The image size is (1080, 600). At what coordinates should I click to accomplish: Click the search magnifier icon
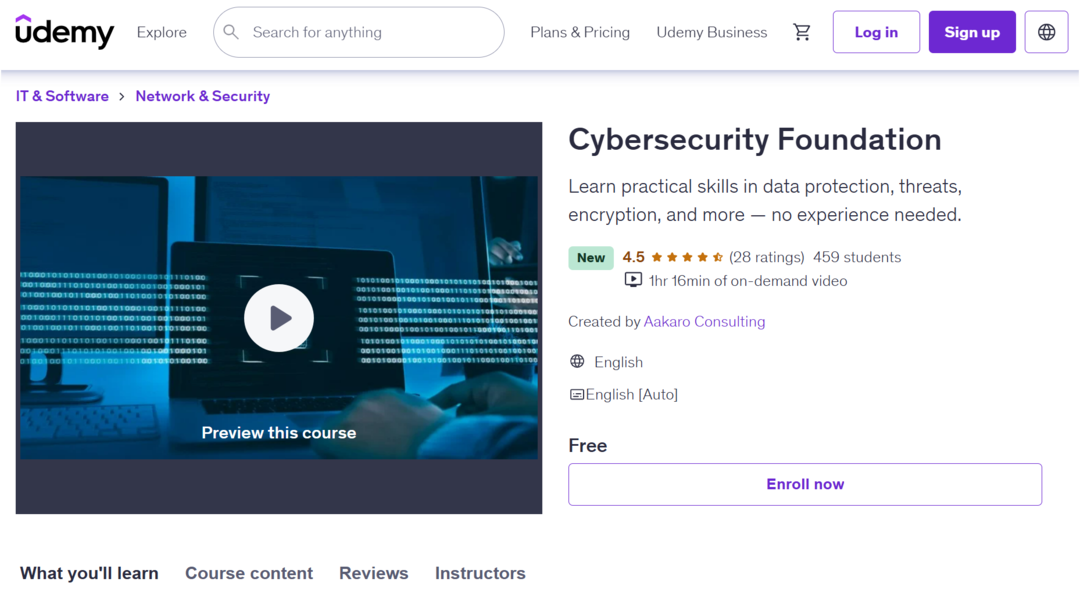[x=231, y=32]
